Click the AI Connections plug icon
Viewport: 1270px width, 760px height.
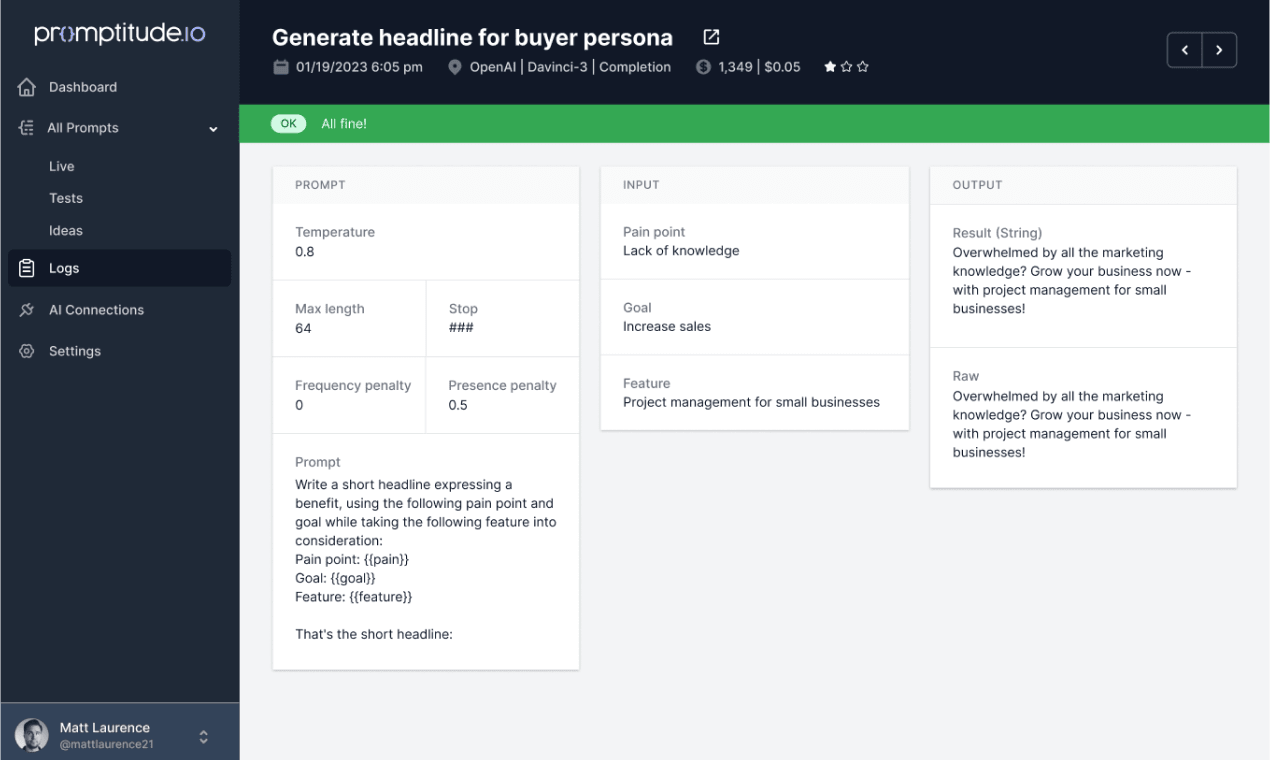[27, 310]
